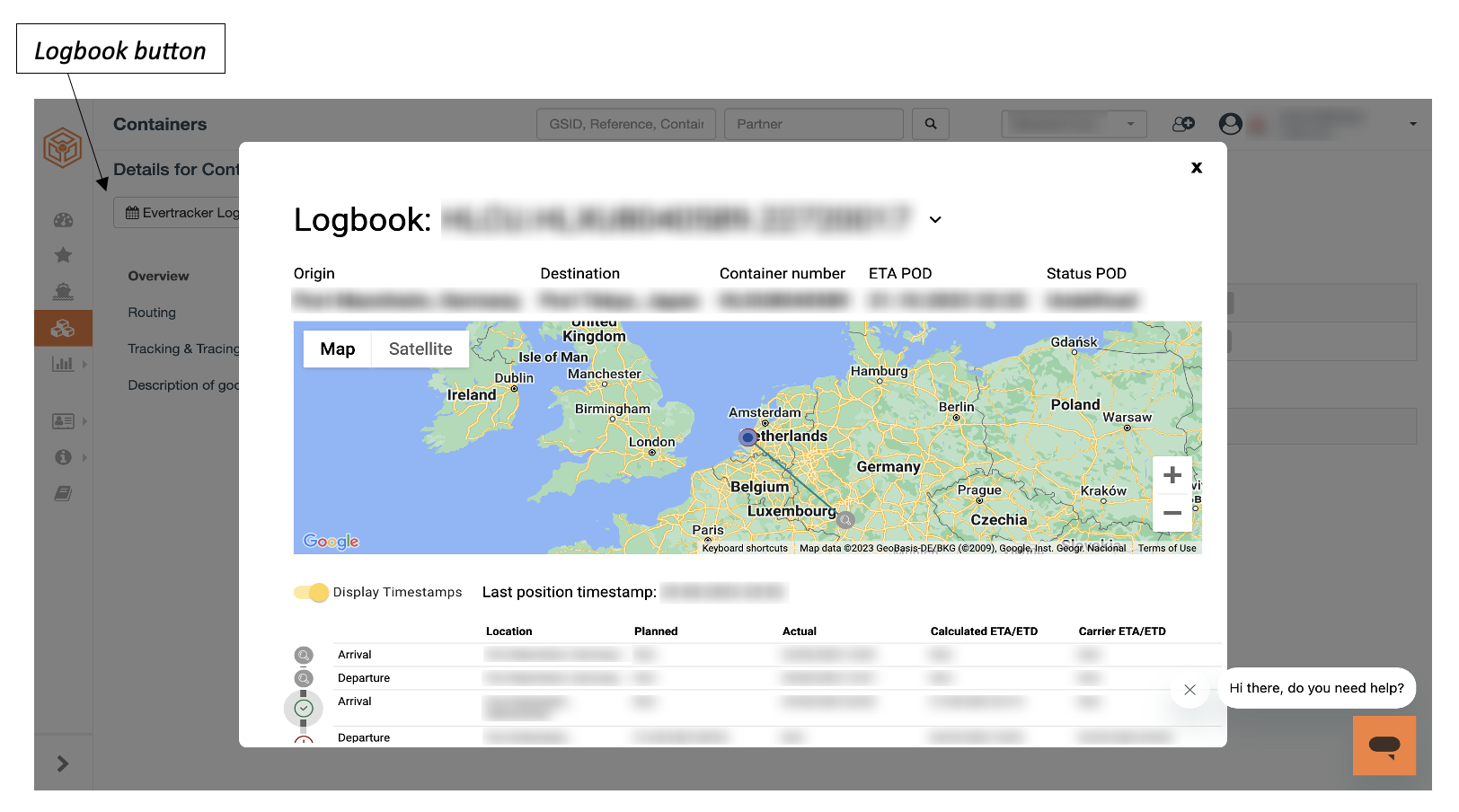1459x812 pixels.
Task: Zoom out on the map with minus
Action: point(1172,513)
